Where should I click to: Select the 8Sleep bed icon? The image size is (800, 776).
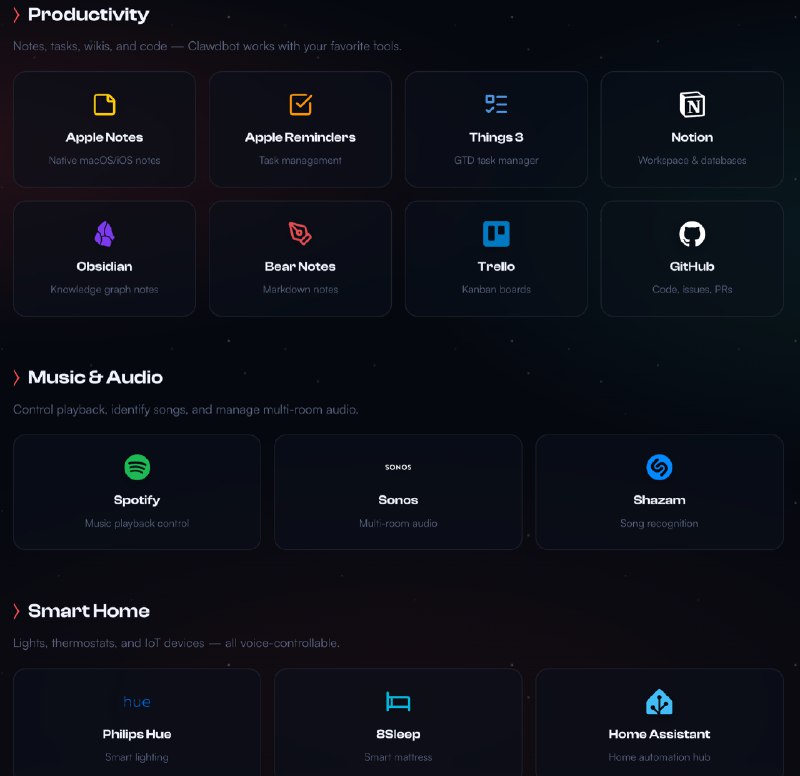coord(398,701)
